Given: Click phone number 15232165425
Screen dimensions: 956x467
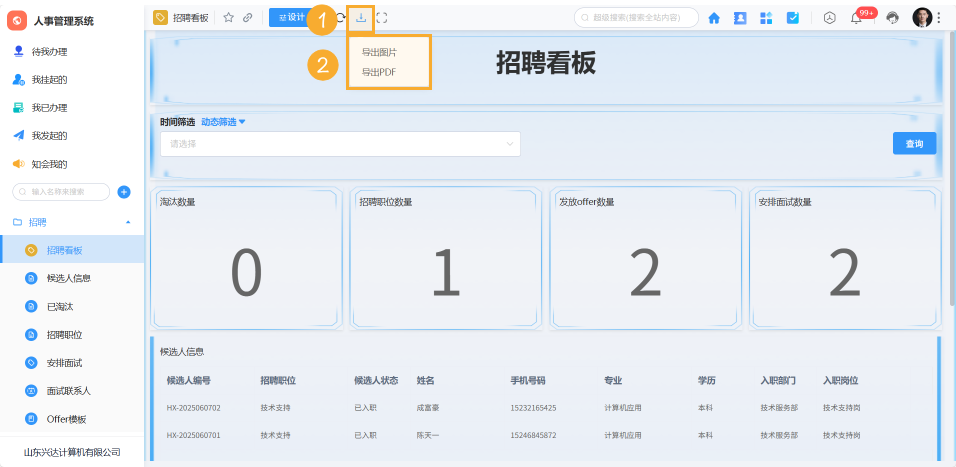Looking at the screenshot, I should click(533, 408).
